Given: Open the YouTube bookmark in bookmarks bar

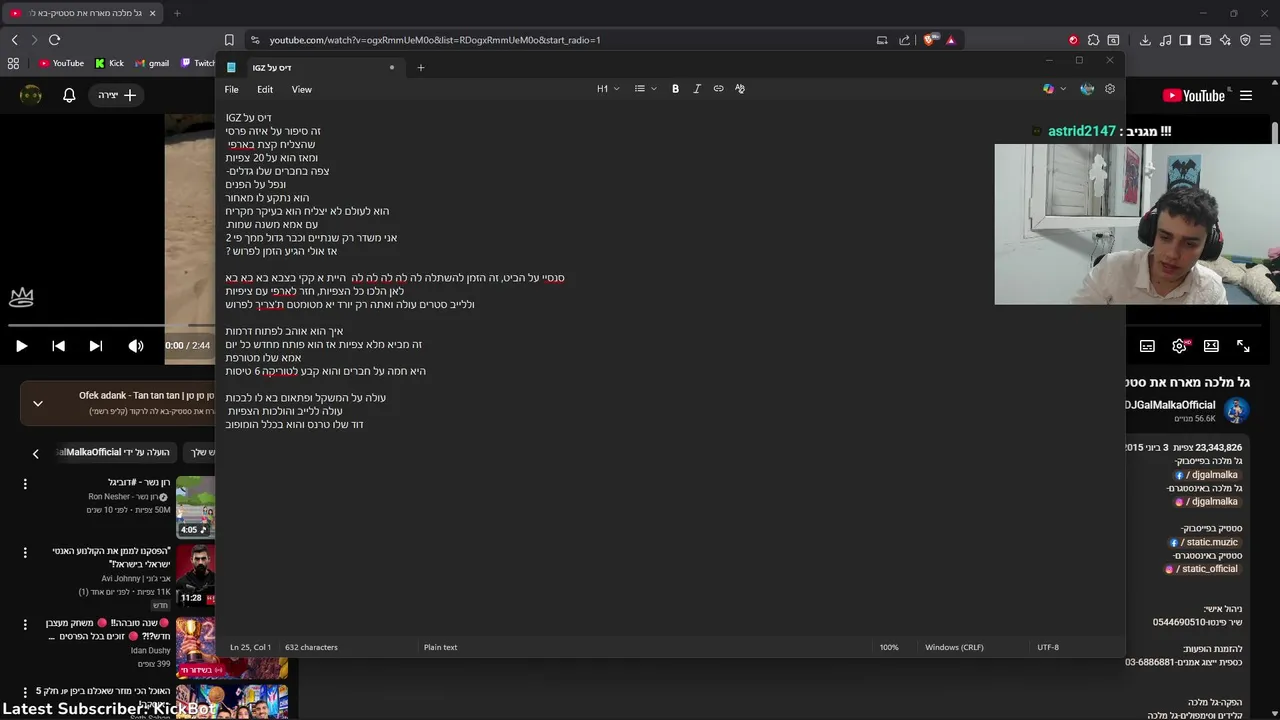Looking at the screenshot, I should pos(61,63).
